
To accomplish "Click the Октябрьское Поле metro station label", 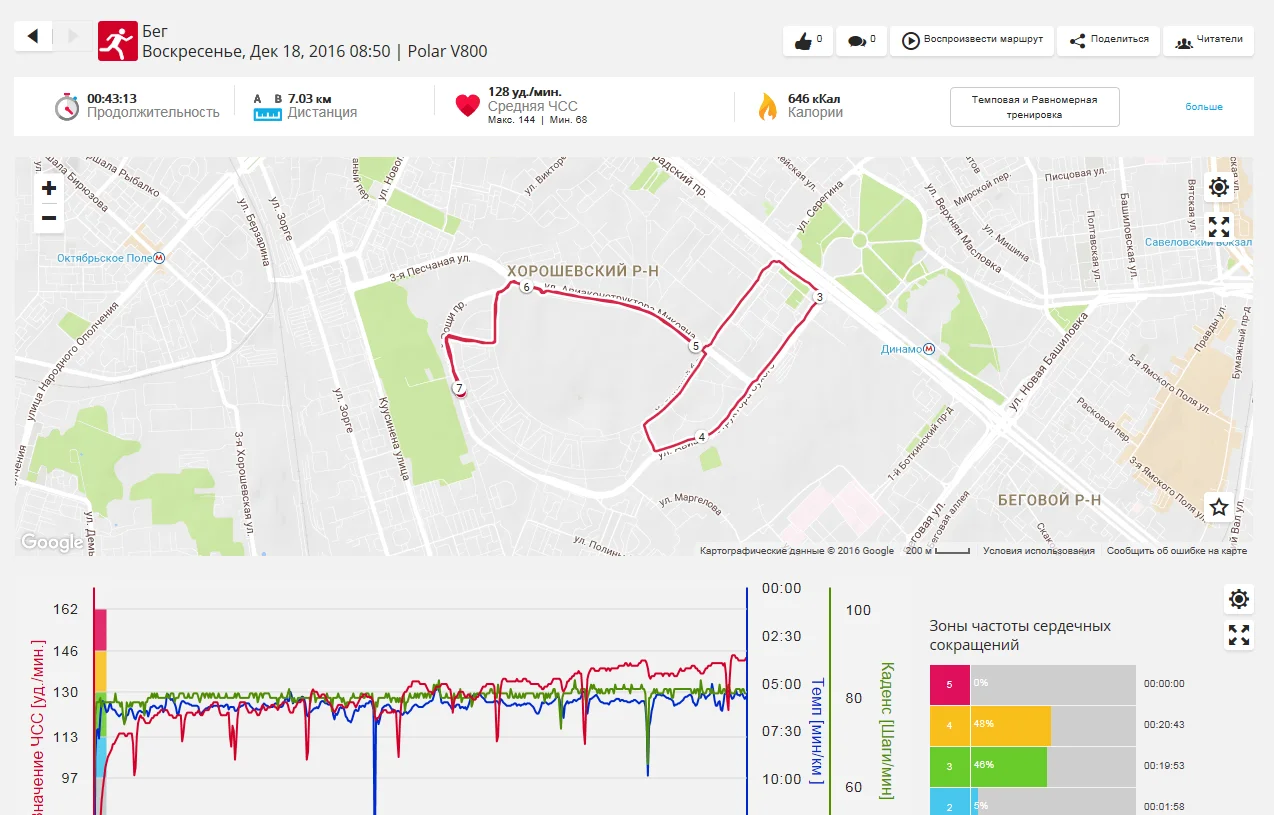I will tap(104, 258).
